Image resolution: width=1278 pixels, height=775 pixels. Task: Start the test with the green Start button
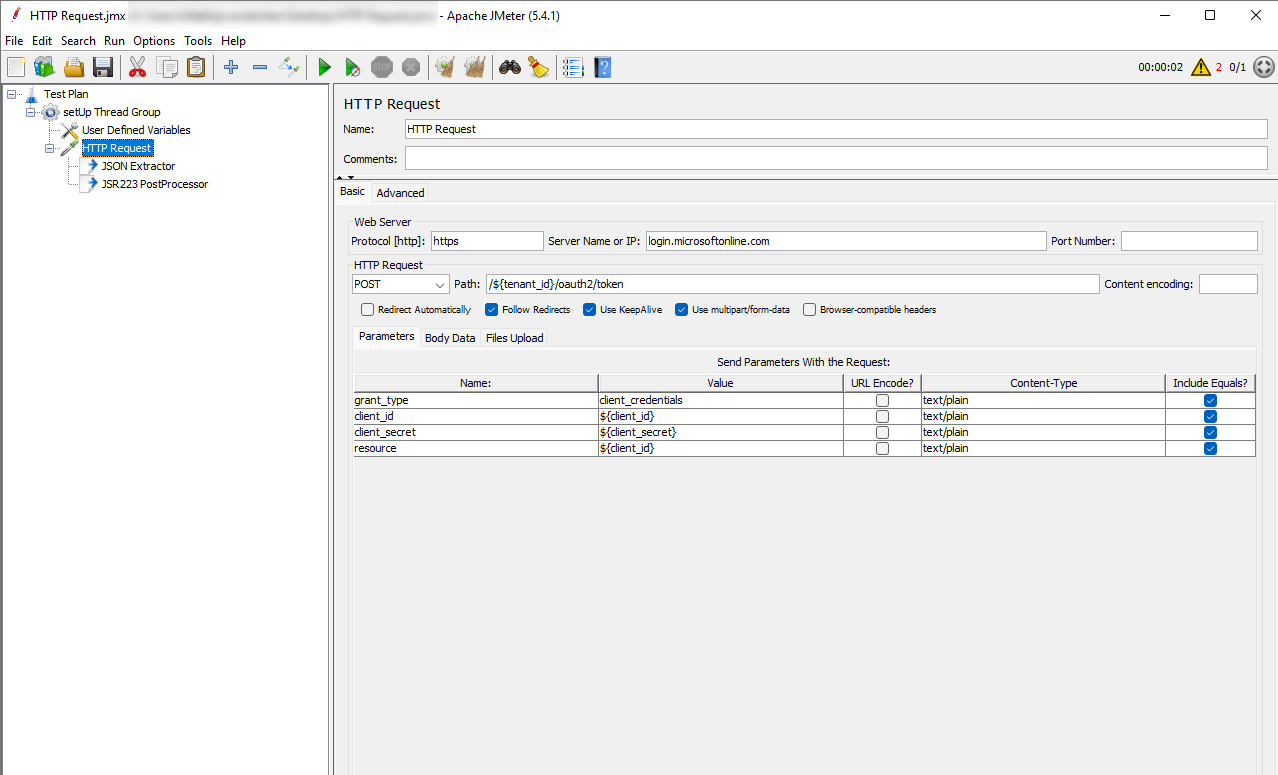324,67
